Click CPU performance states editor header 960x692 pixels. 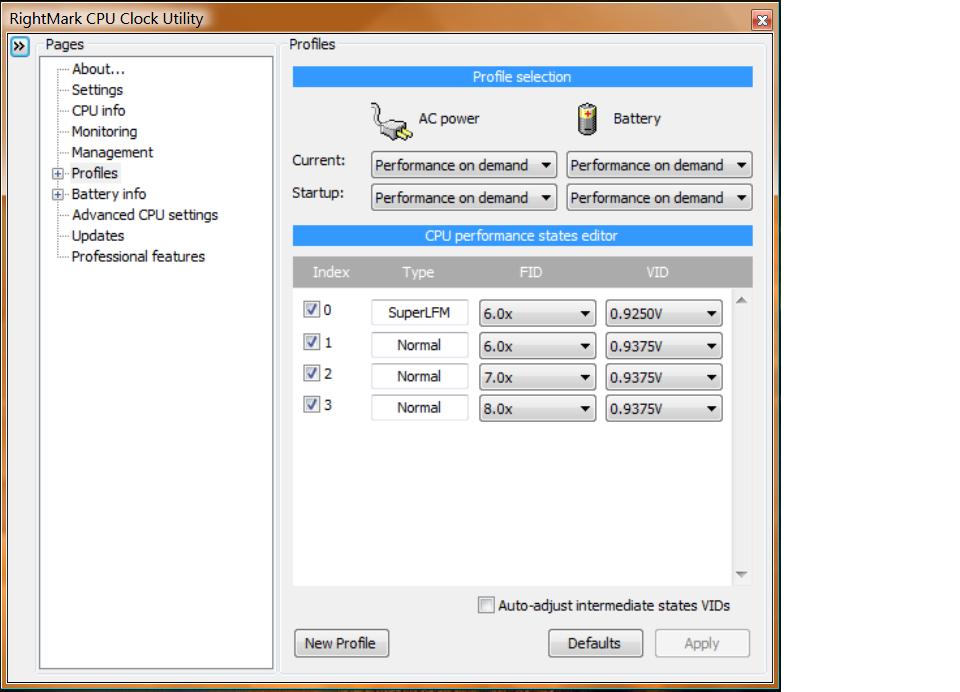pyautogui.click(x=522, y=236)
